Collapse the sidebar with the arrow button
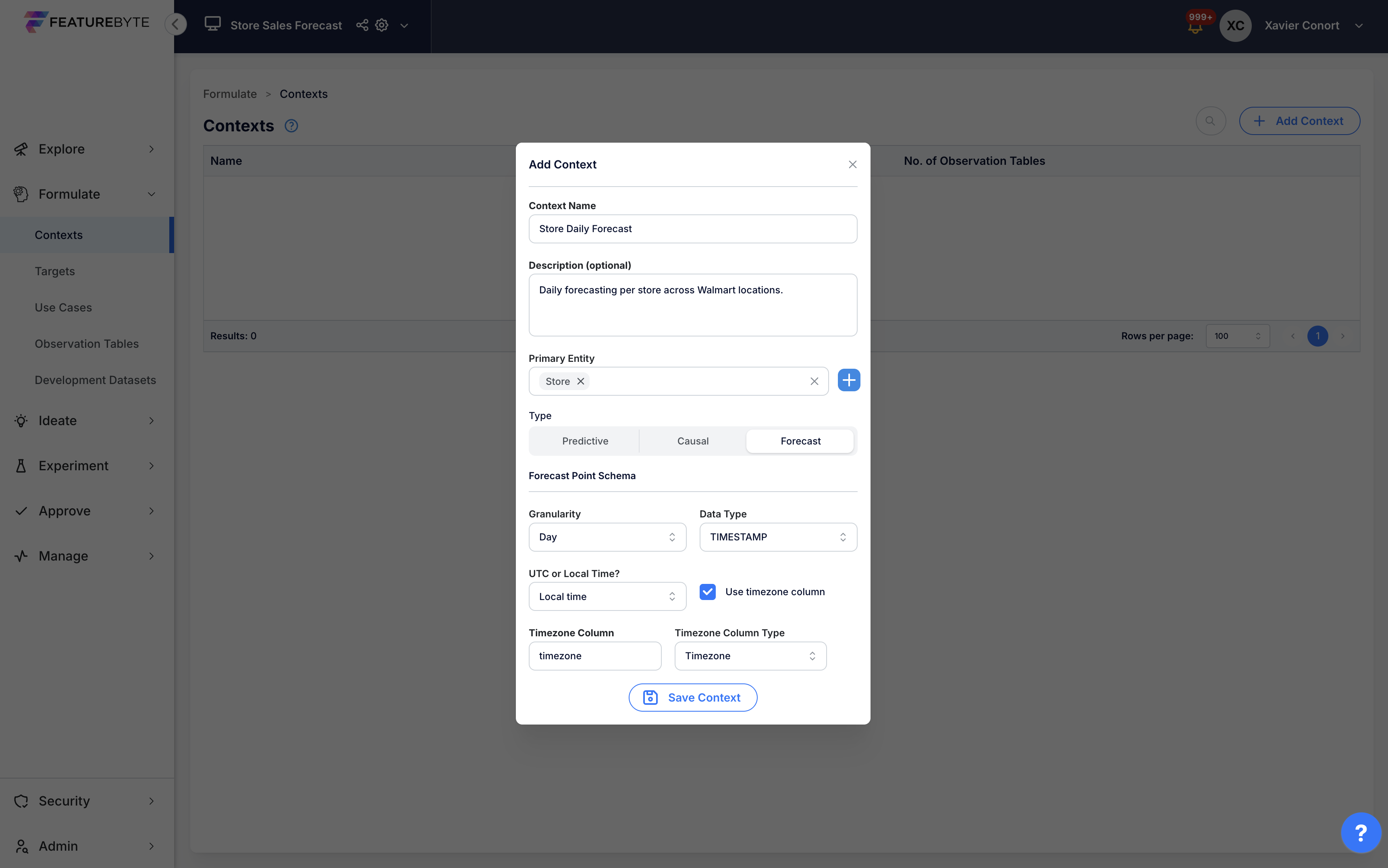 point(176,24)
